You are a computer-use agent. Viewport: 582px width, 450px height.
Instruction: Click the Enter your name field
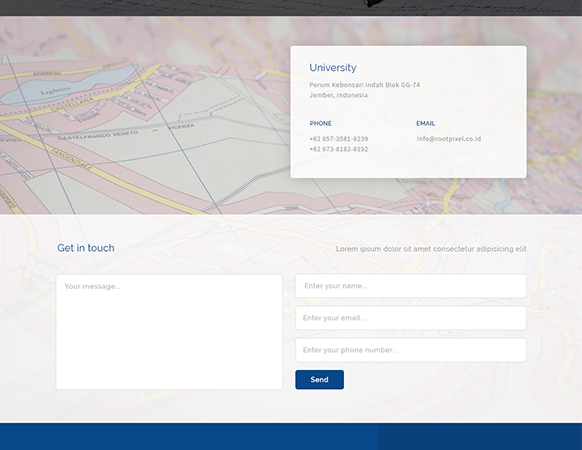point(411,286)
